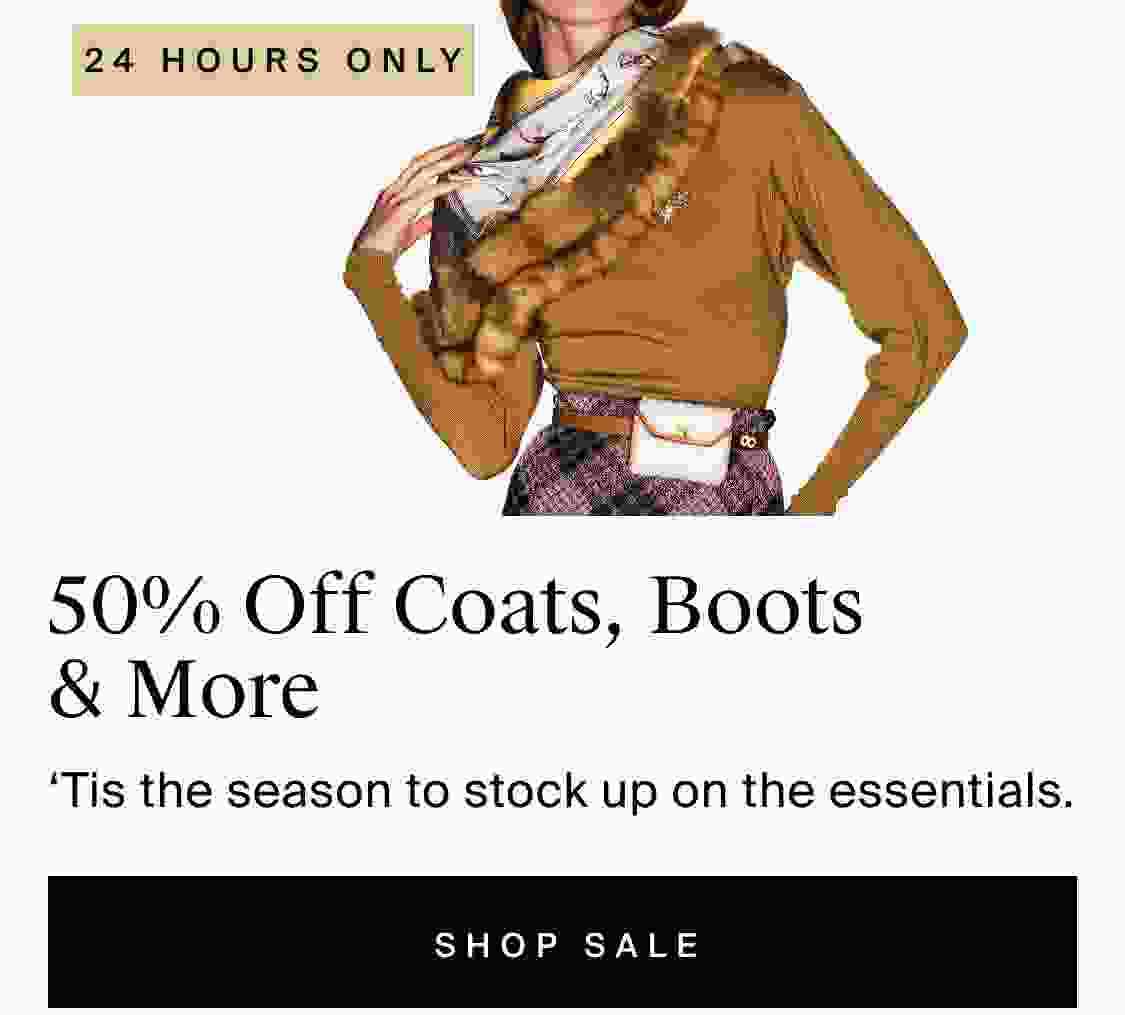Click the word Boots in headline
The width and height of the screenshot is (1125, 1015).
(756, 605)
